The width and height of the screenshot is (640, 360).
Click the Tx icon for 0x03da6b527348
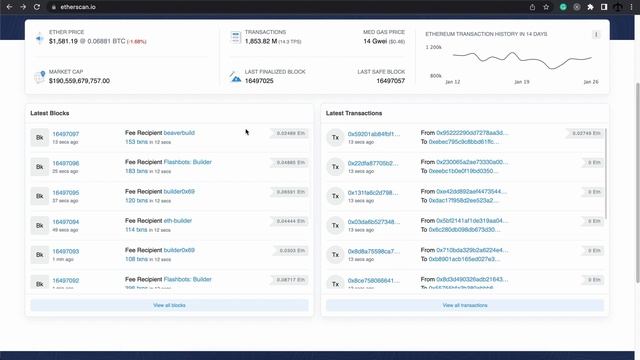pyautogui.click(x=336, y=226)
